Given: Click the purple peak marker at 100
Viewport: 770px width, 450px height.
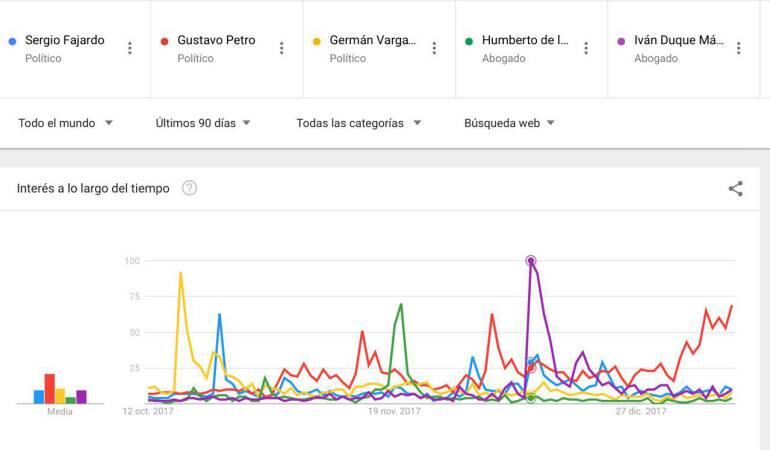Looking at the screenshot, I should pyautogui.click(x=531, y=261).
